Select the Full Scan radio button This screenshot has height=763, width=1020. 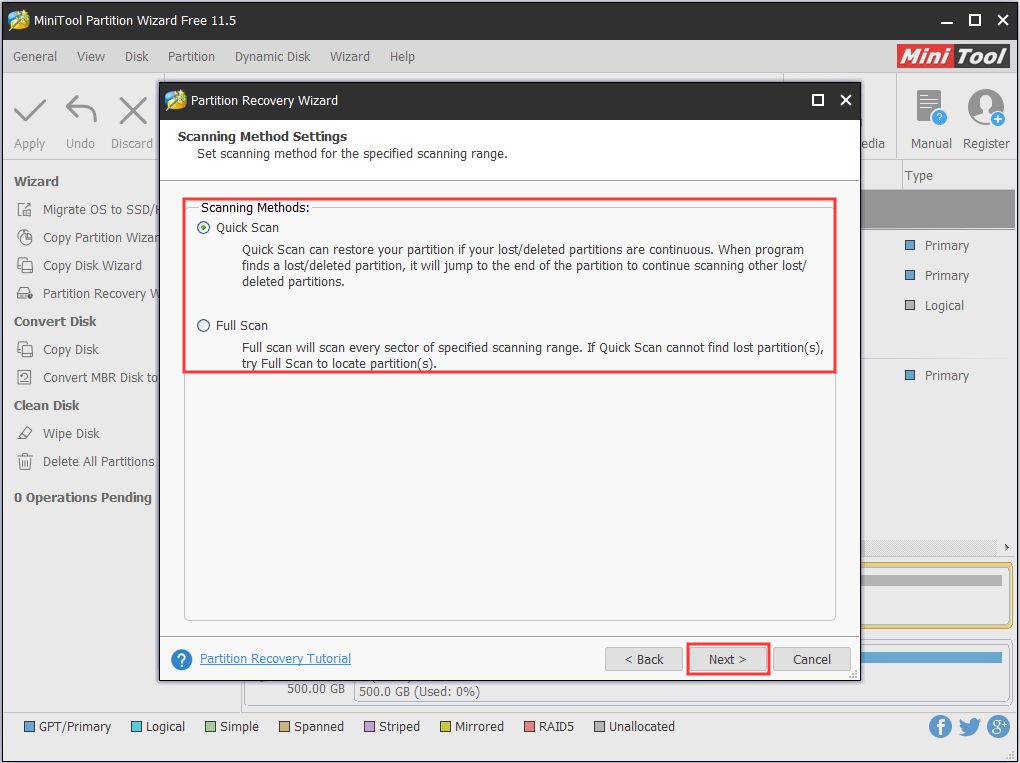click(204, 325)
